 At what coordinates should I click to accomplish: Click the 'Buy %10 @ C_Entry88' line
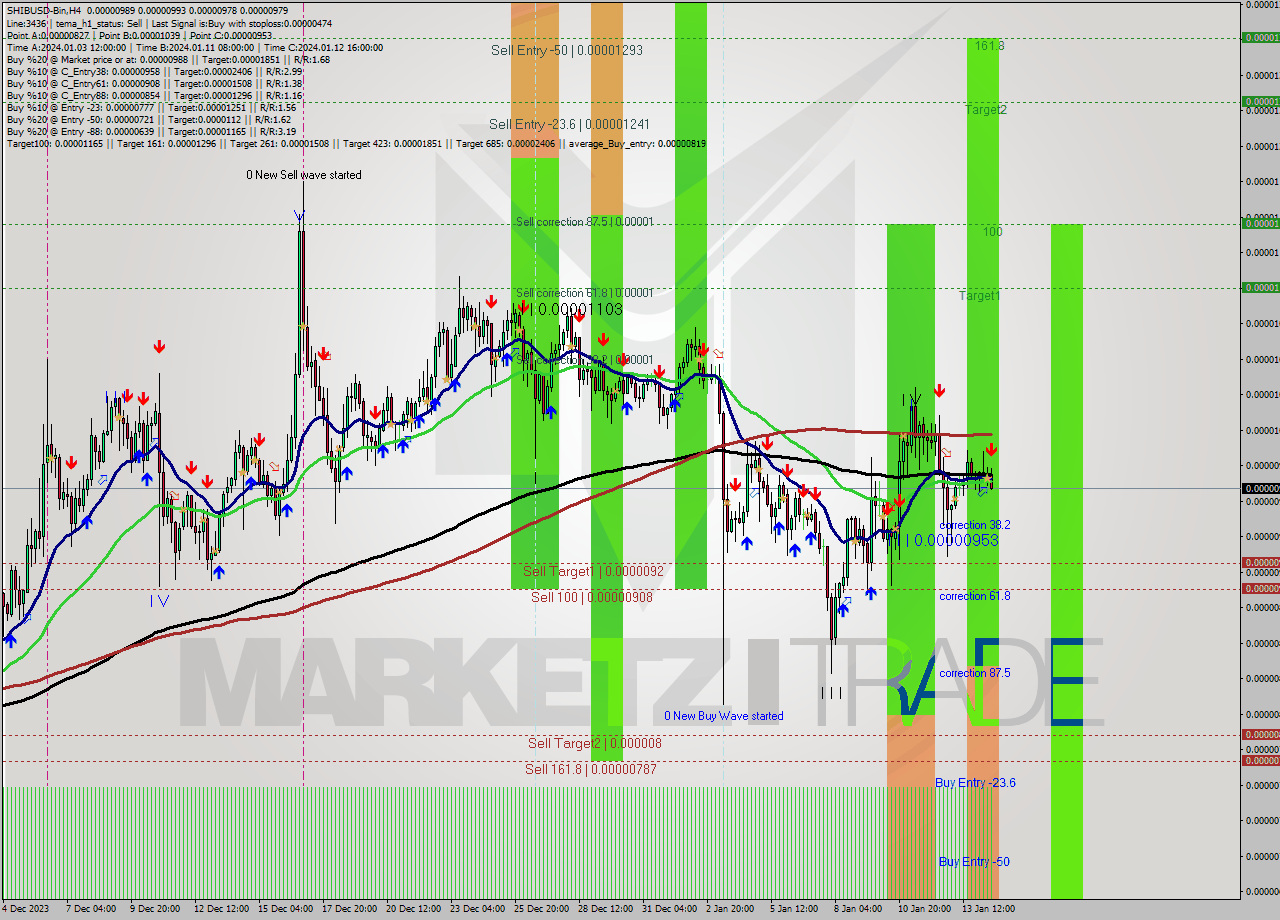[x=154, y=95]
